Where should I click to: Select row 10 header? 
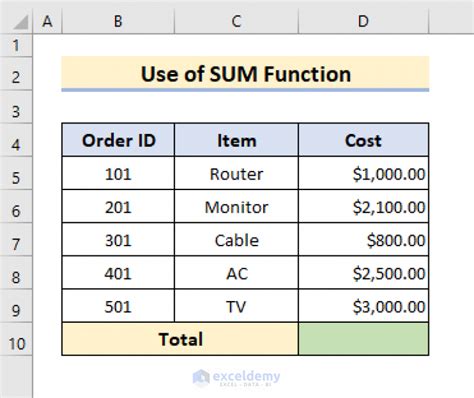click(x=16, y=339)
